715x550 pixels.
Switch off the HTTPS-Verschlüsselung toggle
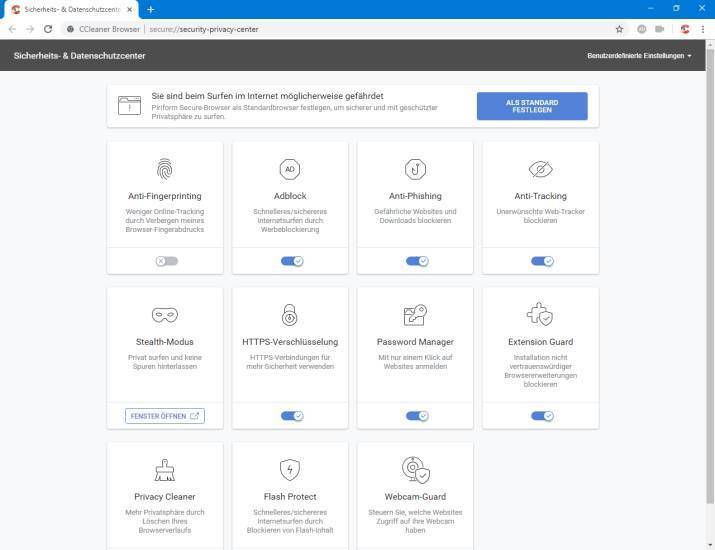pyautogui.click(x=291, y=416)
